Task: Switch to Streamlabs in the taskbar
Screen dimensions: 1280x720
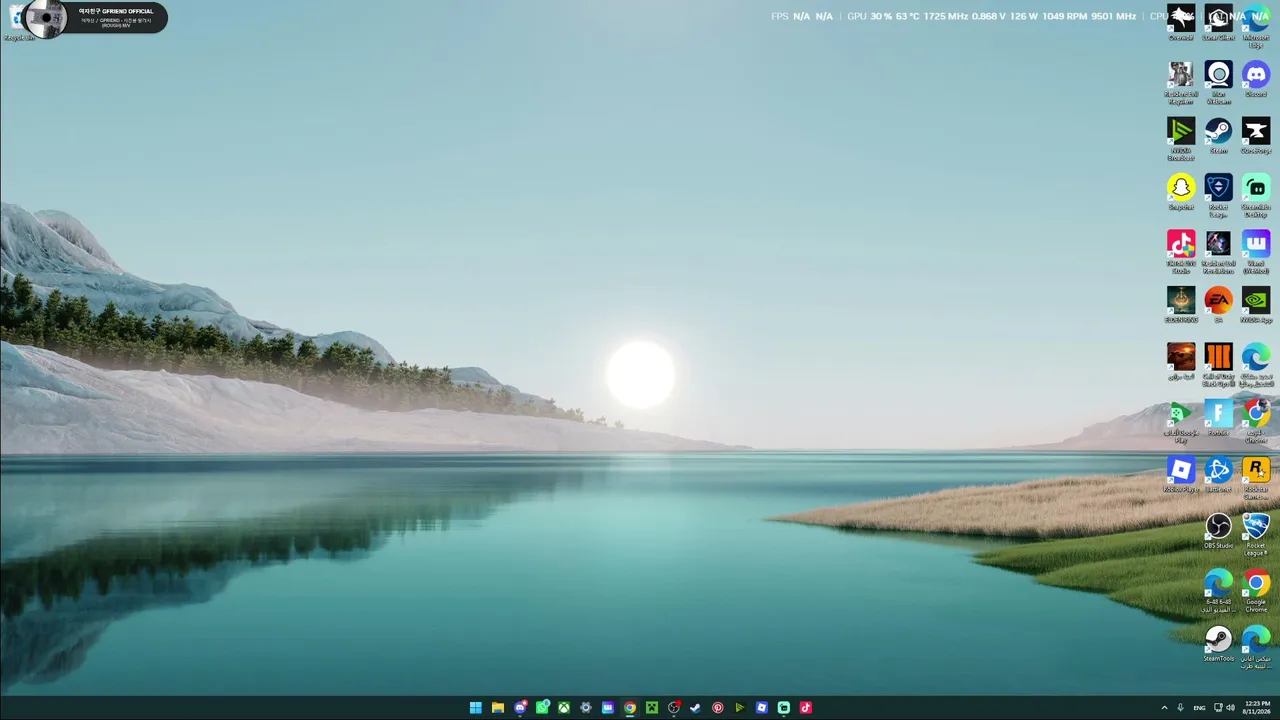Action: (x=784, y=708)
